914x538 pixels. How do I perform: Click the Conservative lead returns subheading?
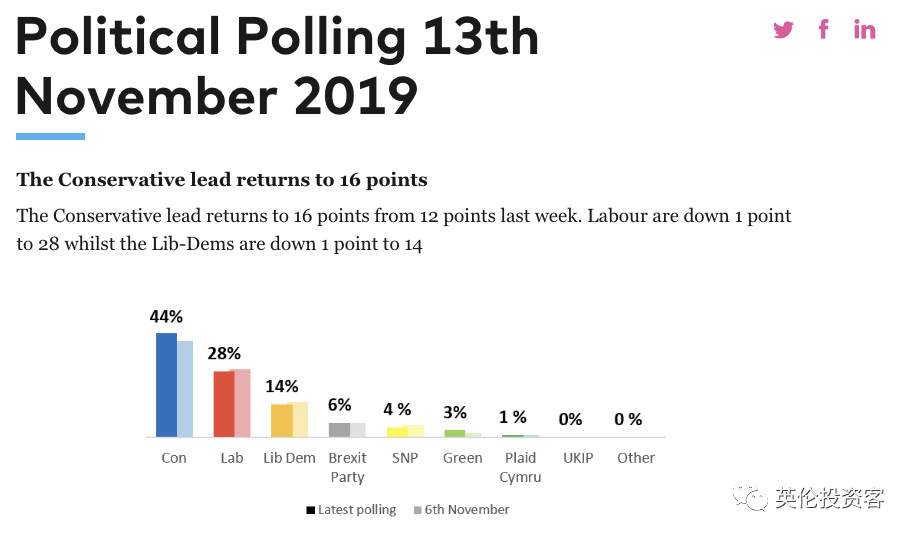click(x=222, y=180)
